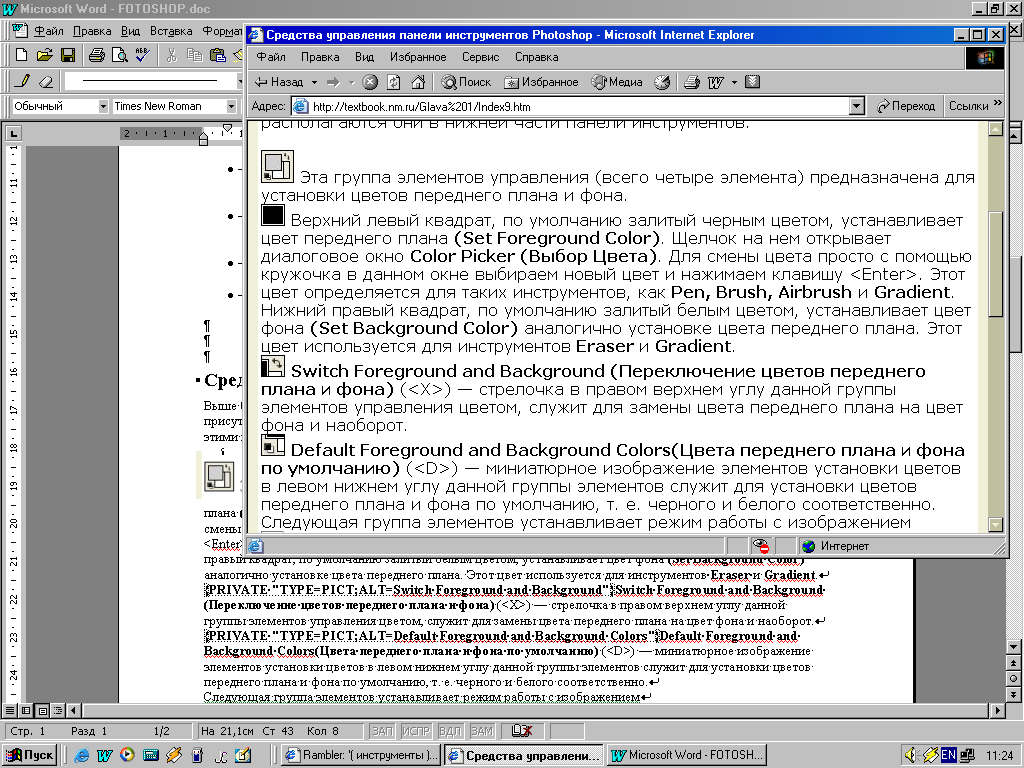1024x768 pixels.
Task: Select the Eraser tool in Word toolbar
Action: pyautogui.click(x=46, y=81)
